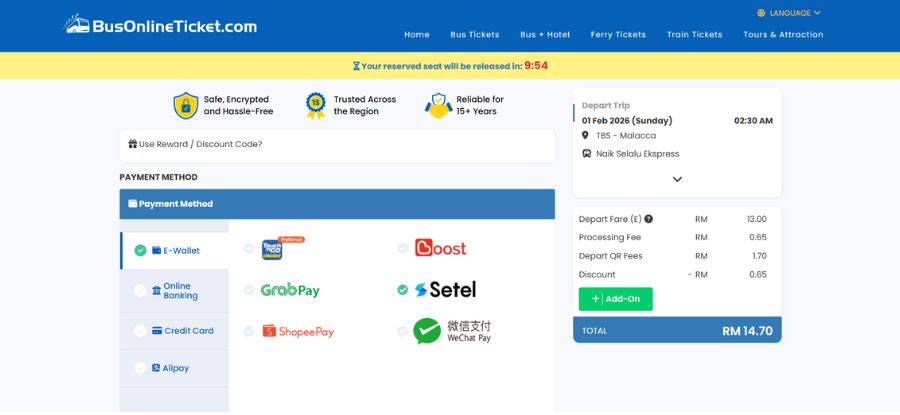Click the Processing Fee row label
Screen dimensions: 900x415
pyautogui.click(x=610, y=237)
